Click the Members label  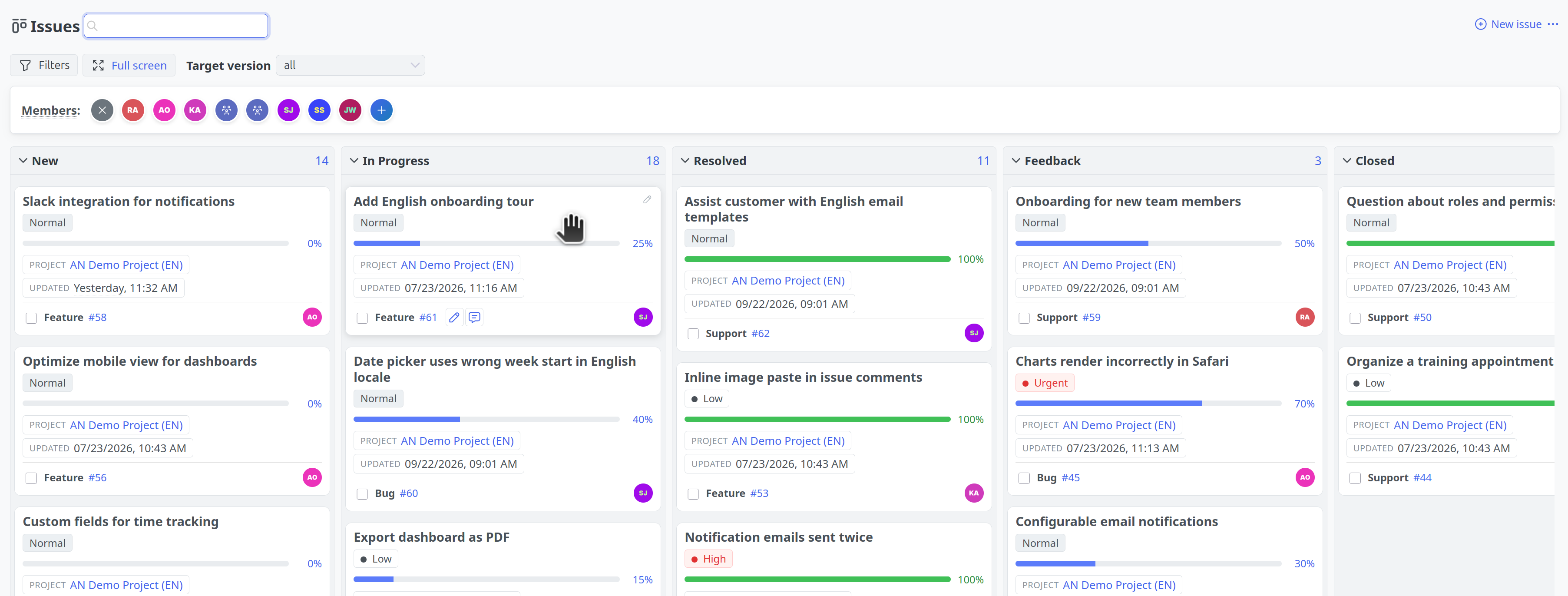coord(51,110)
